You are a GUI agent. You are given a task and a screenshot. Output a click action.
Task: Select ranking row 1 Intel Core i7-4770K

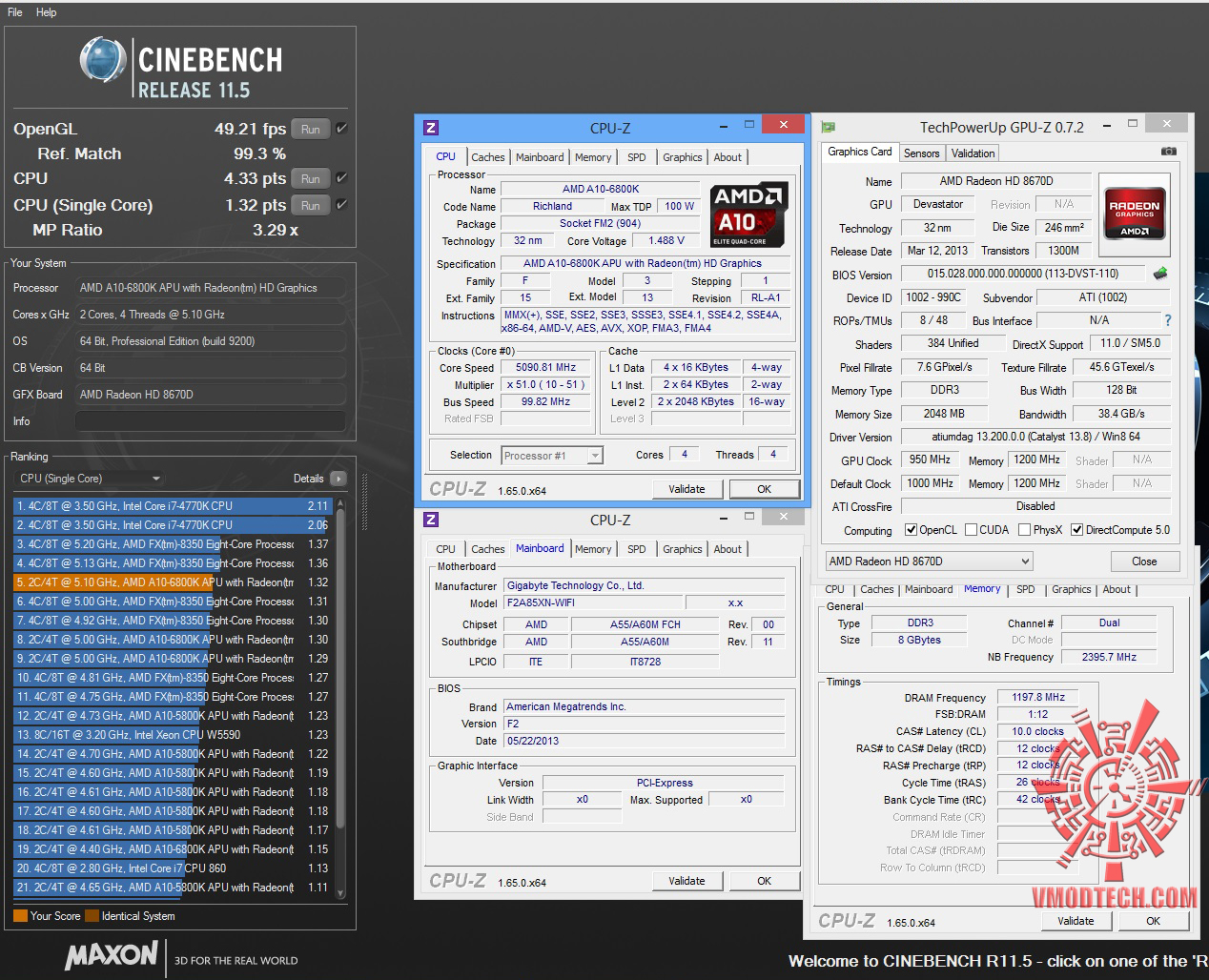pos(173,506)
